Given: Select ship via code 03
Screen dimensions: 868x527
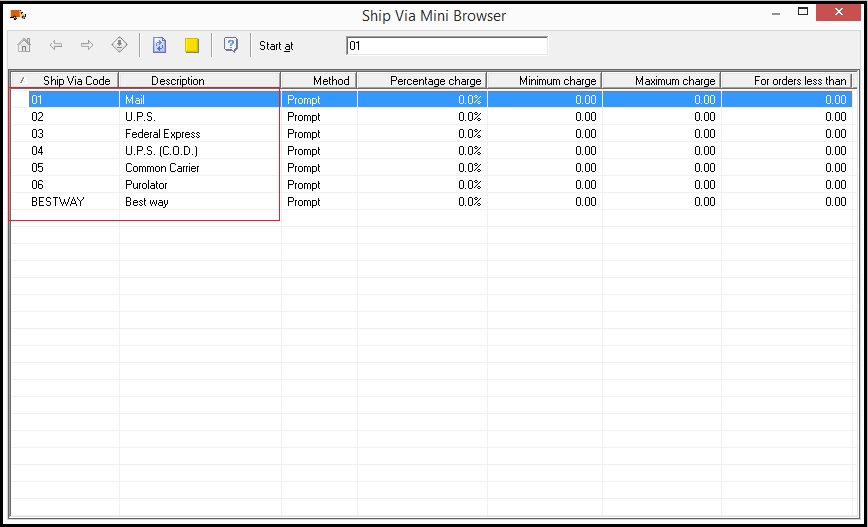Looking at the screenshot, I should click(x=74, y=134).
